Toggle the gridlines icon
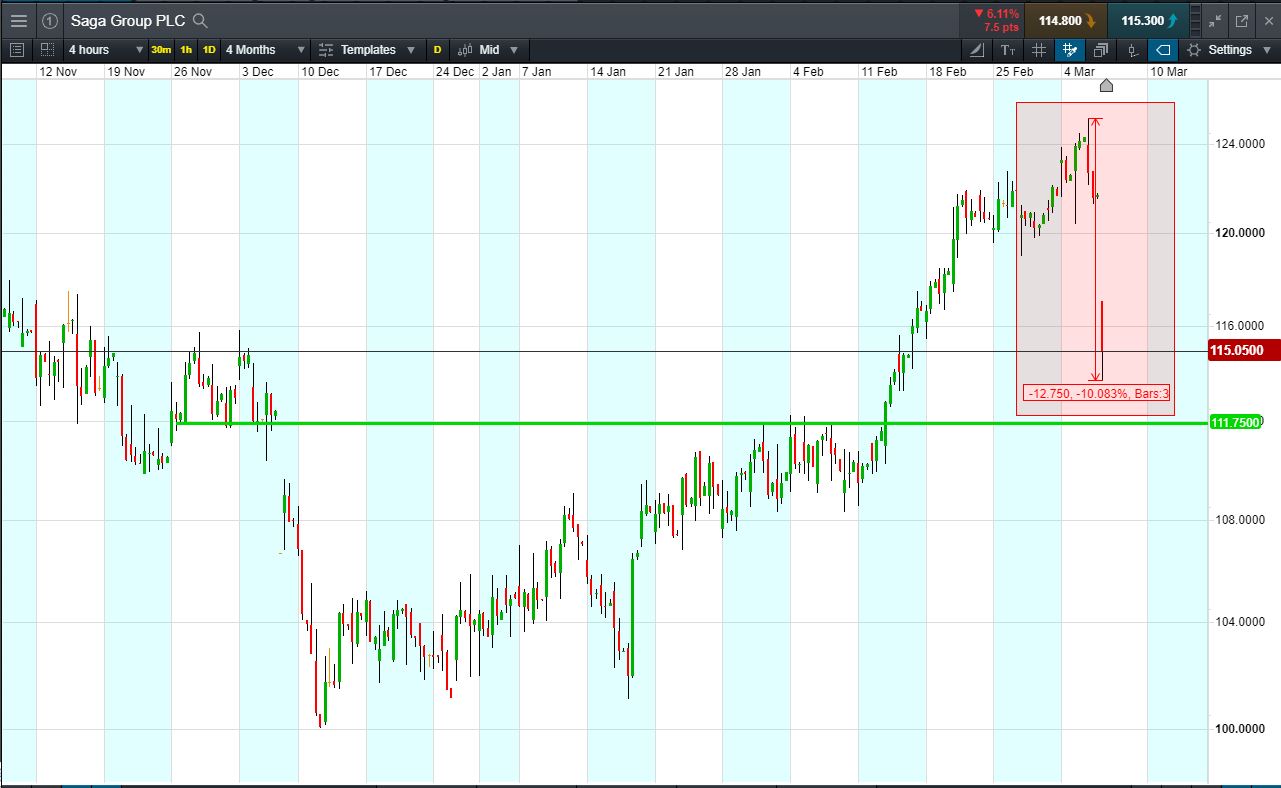This screenshot has width=1281, height=788. (x=1039, y=50)
